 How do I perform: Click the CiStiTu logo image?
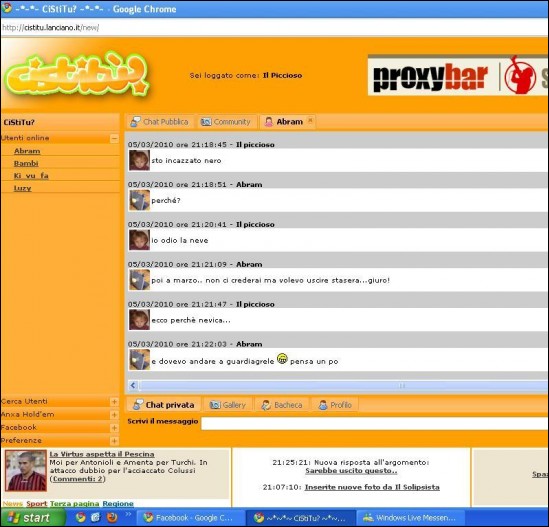pyautogui.click(x=77, y=74)
